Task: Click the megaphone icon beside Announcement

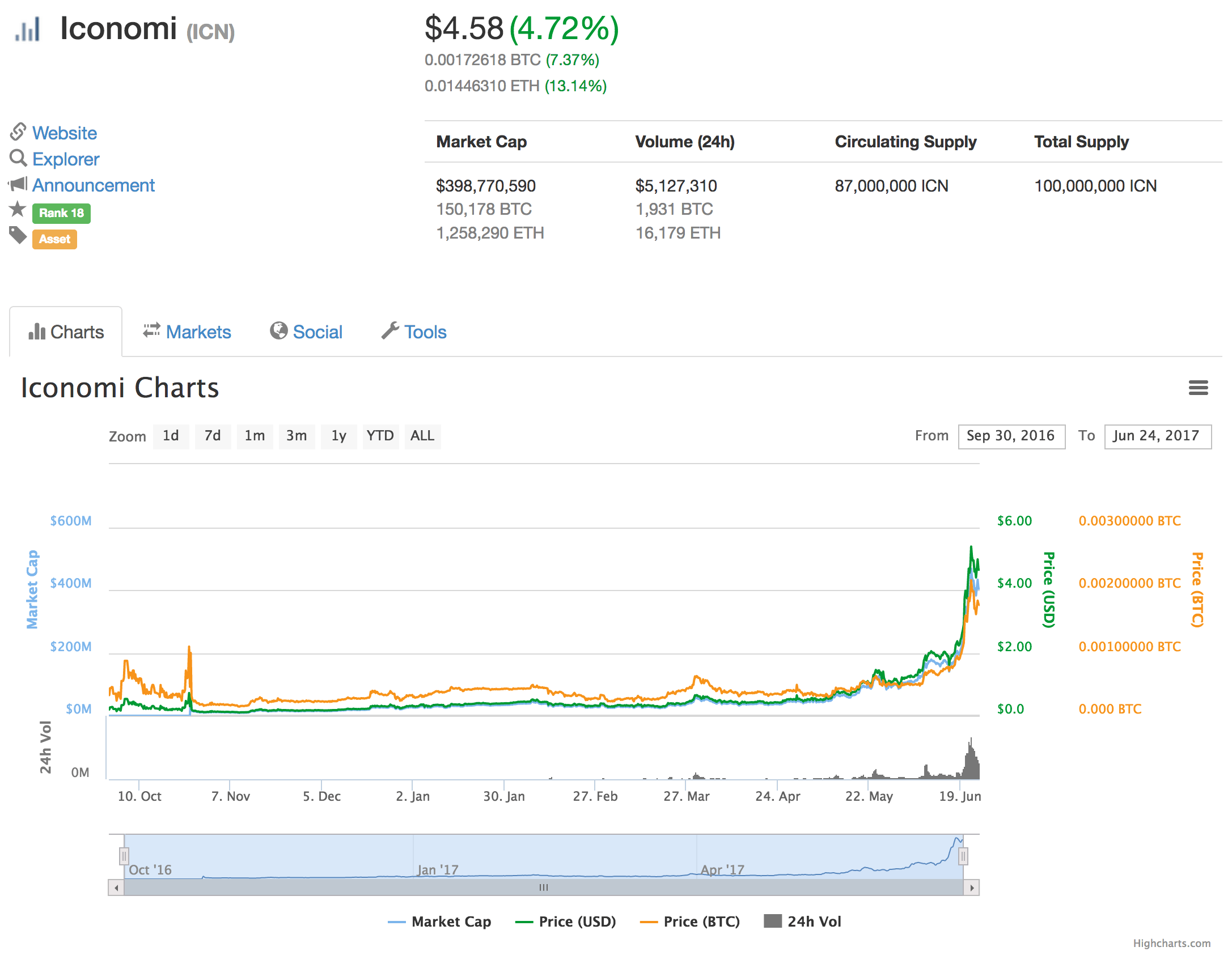Action: [x=18, y=184]
